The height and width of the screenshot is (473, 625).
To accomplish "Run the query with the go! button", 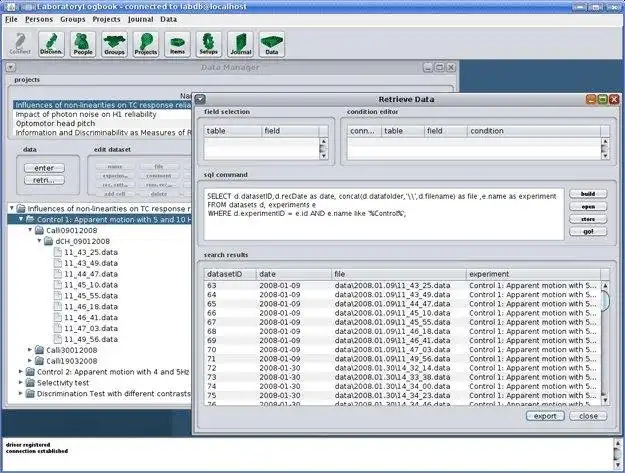I will pyautogui.click(x=588, y=232).
